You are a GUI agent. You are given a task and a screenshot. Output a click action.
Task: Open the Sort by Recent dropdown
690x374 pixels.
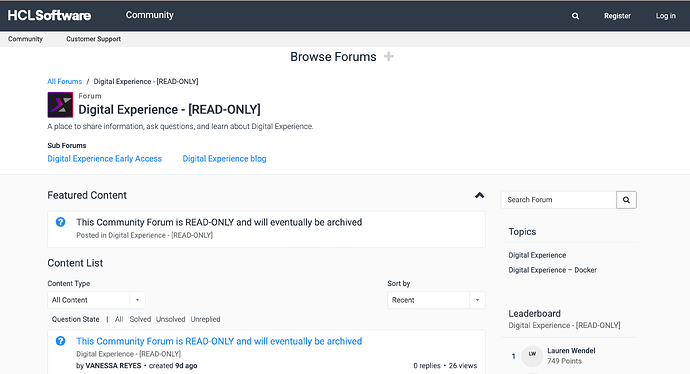click(x=436, y=300)
